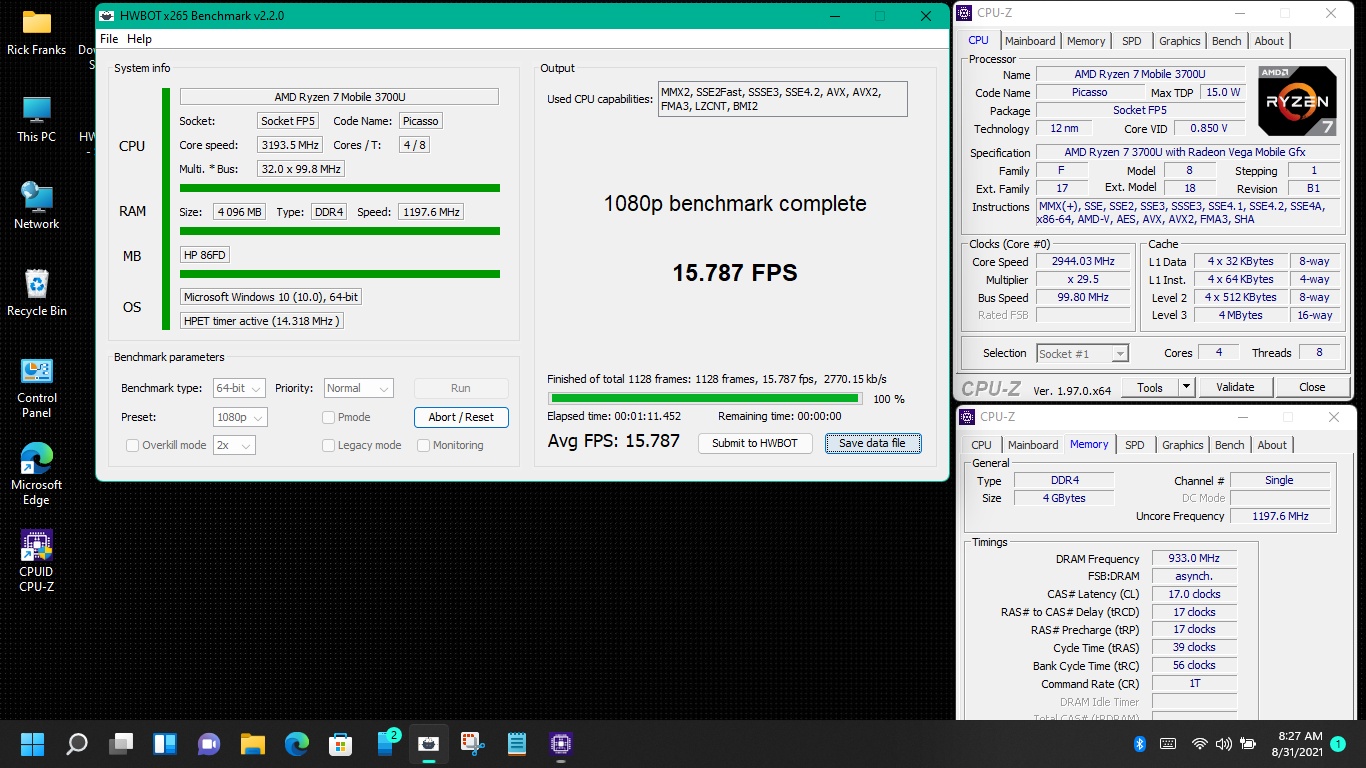Open File Explorer from taskbar
This screenshot has height=768, width=1366.
tap(253, 744)
